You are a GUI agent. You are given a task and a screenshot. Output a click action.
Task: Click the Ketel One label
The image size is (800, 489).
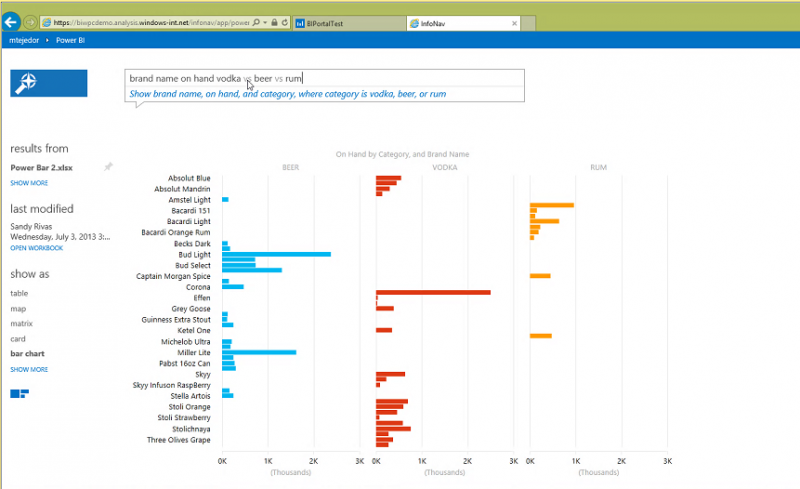(x=194, y=330)
